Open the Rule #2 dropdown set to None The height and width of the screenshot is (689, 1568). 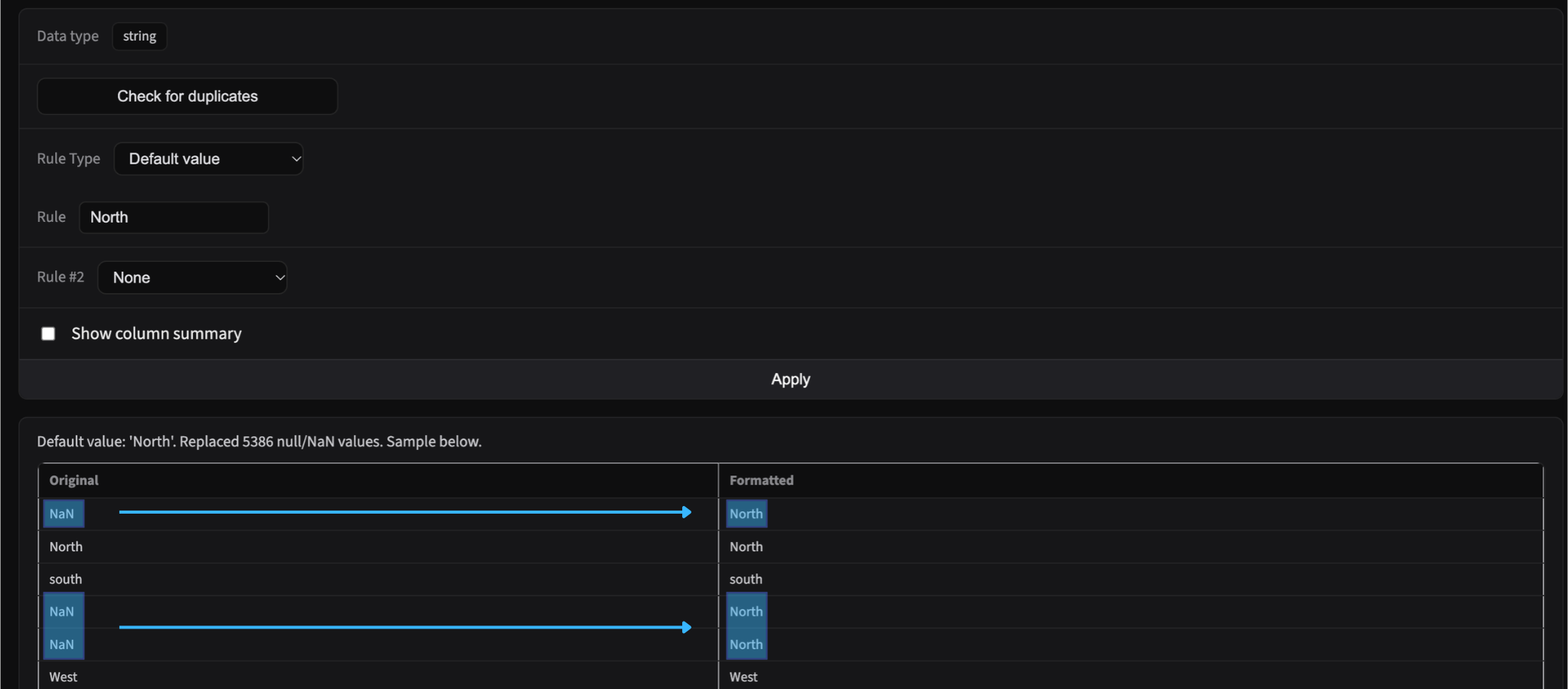click(x=192, y=277)
